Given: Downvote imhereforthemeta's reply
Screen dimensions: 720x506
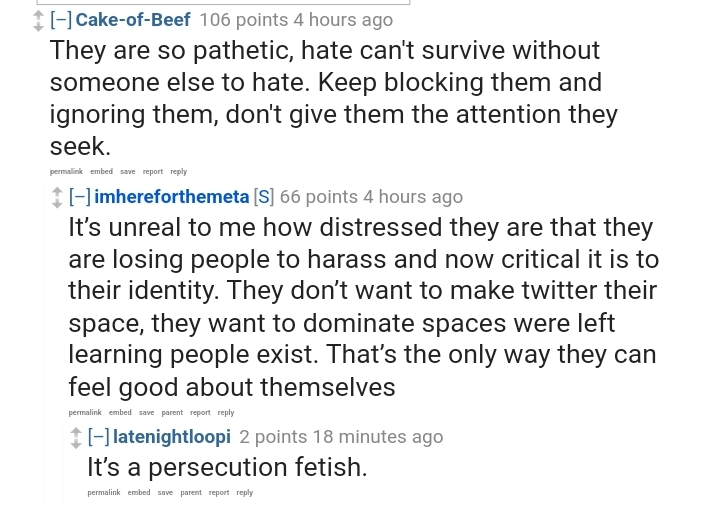Looking at the screenshot, I should (x=57, y=204).
